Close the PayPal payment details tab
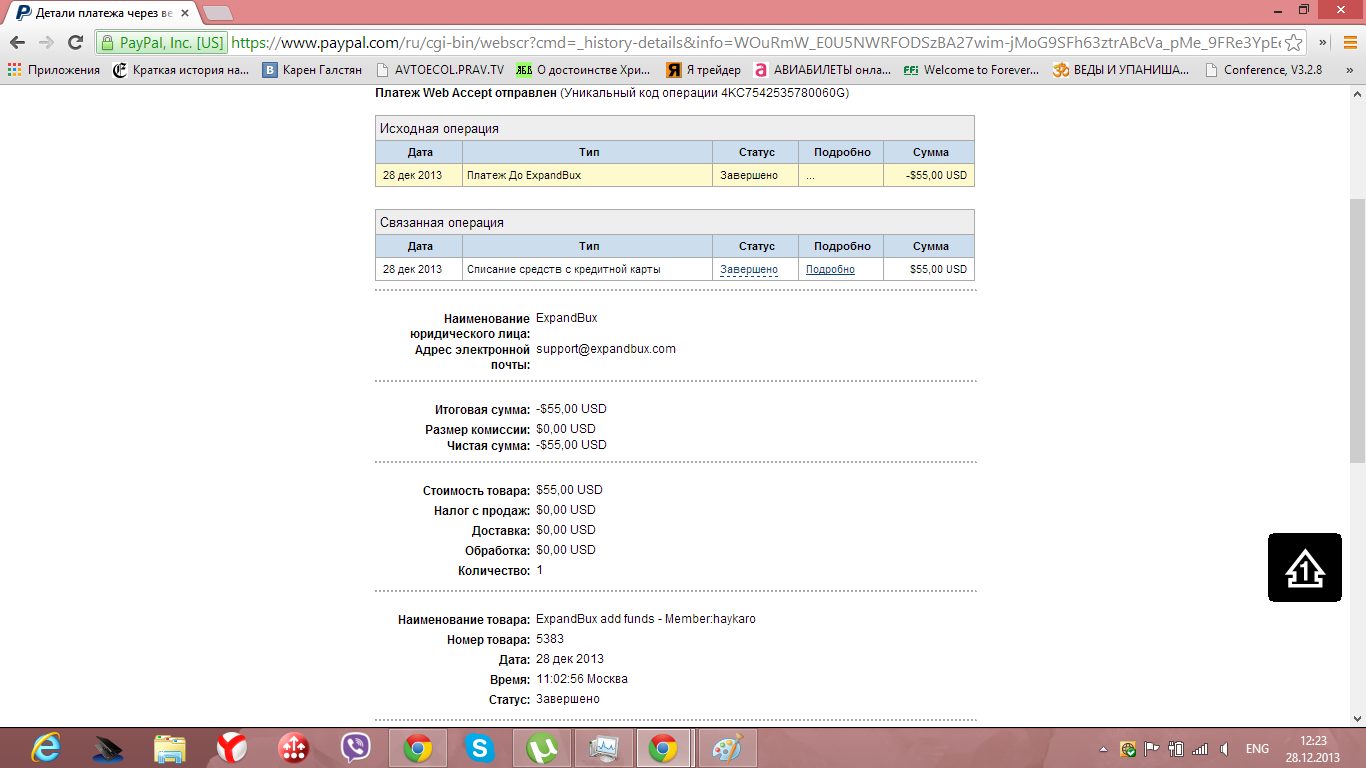Image resolution: width=1366 pixels, height=768 pixels. pyautogui.click(x=185, y=14)
